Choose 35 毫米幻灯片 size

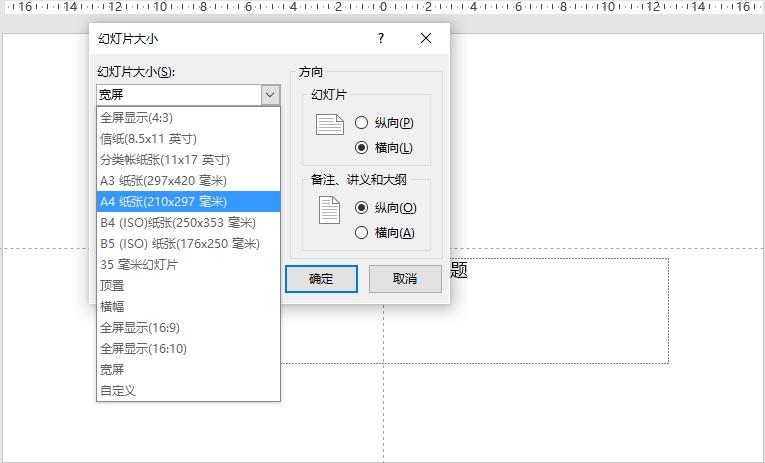(x=188, y=264)
